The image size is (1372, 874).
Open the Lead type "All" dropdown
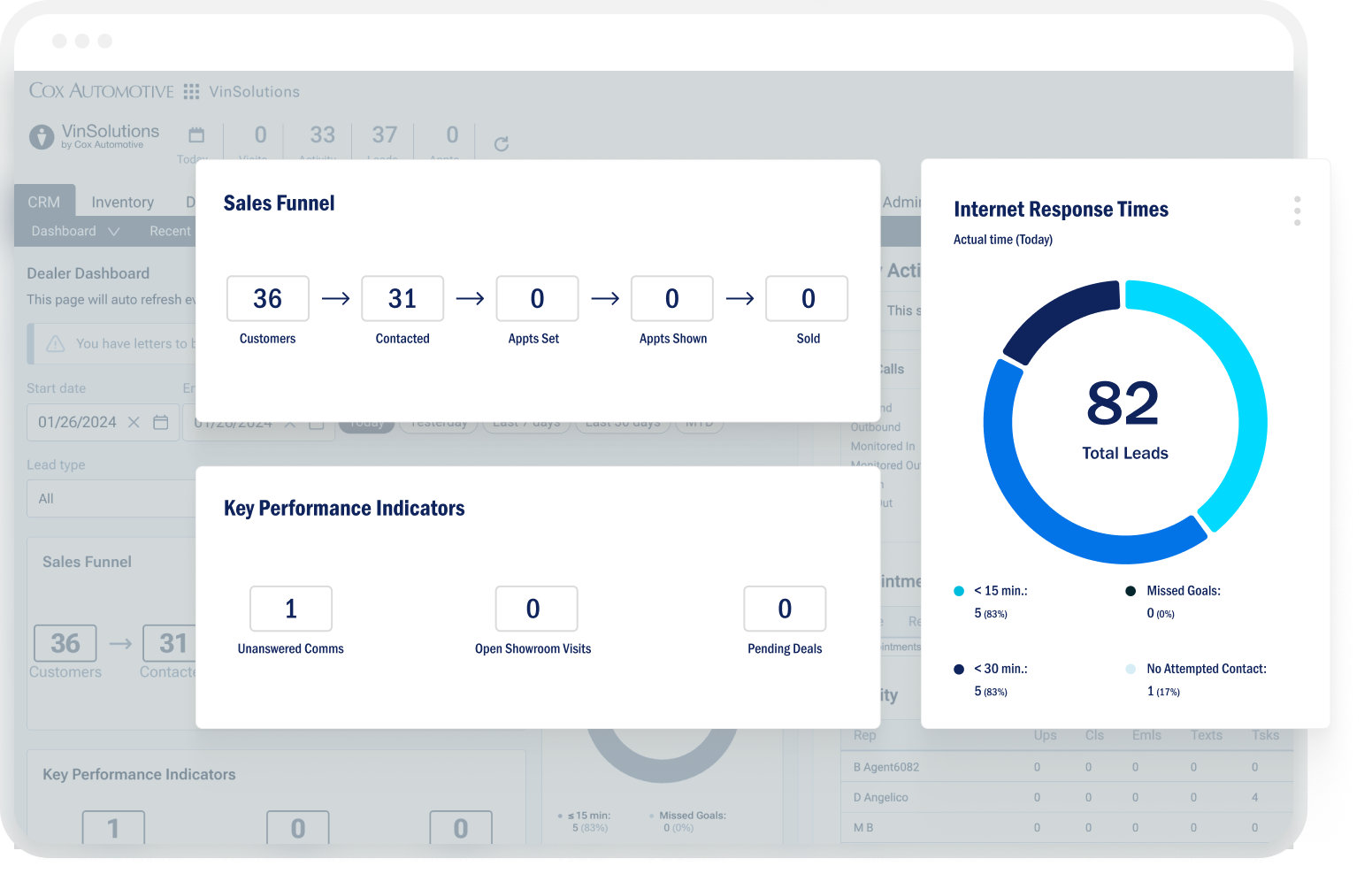[x=111, y=498]
